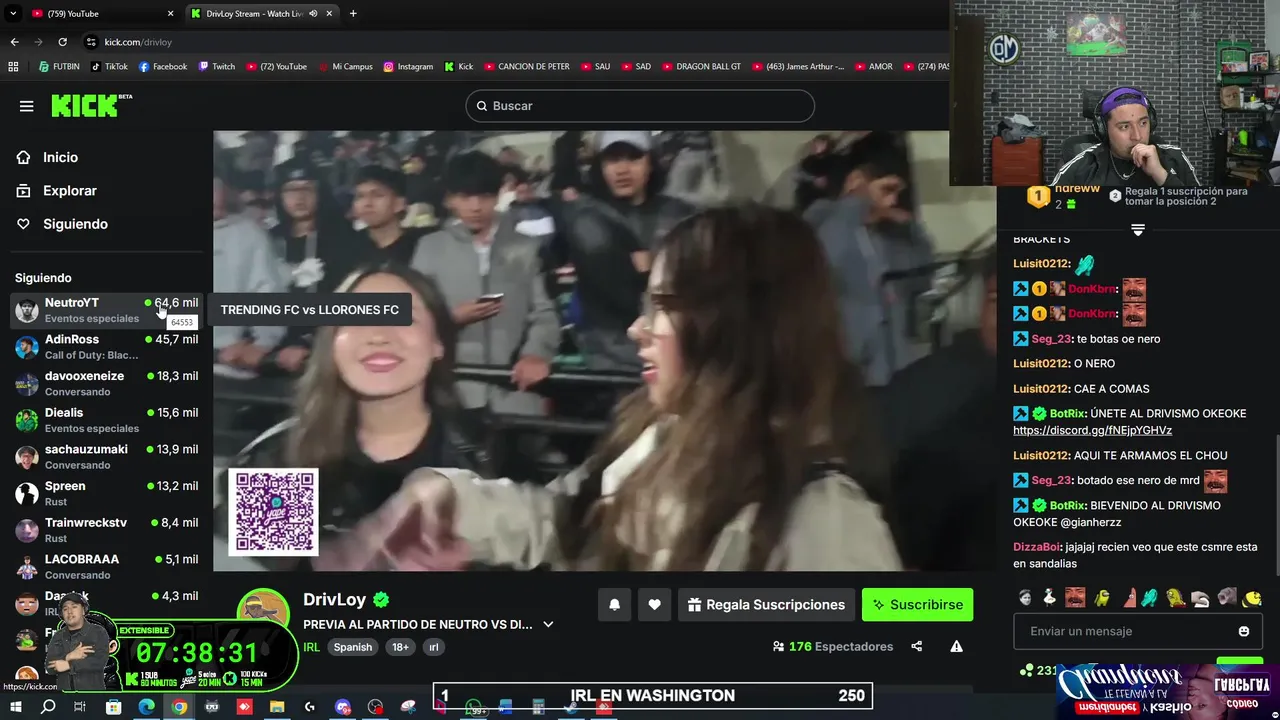Expand the stream title chevron
Image resolution: width=1280 pixels, height=720 pixels.
[548, 625]
